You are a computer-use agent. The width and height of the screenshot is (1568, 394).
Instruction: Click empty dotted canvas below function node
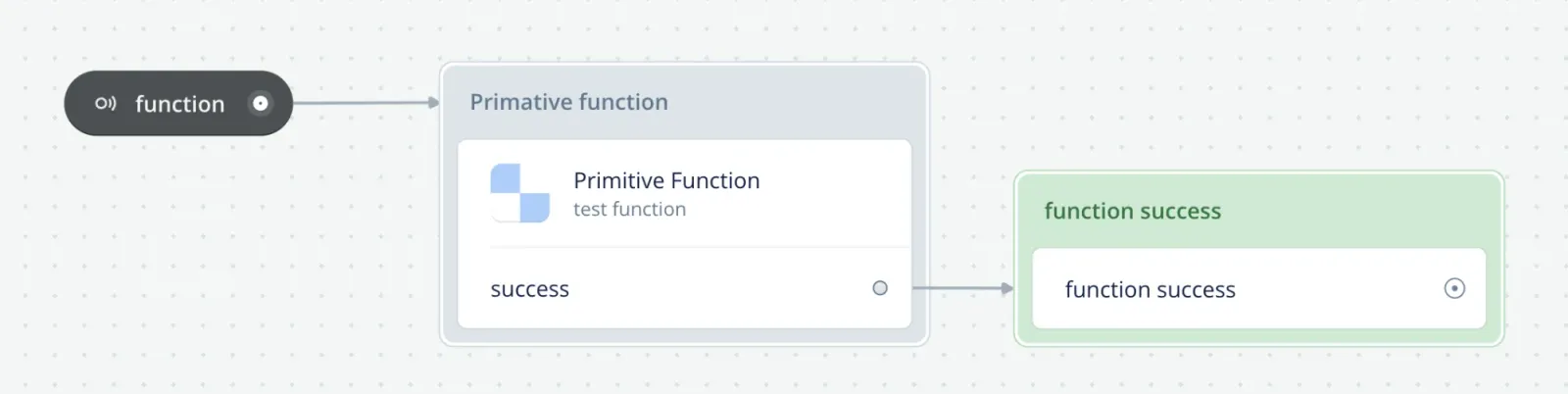(176, 245)
